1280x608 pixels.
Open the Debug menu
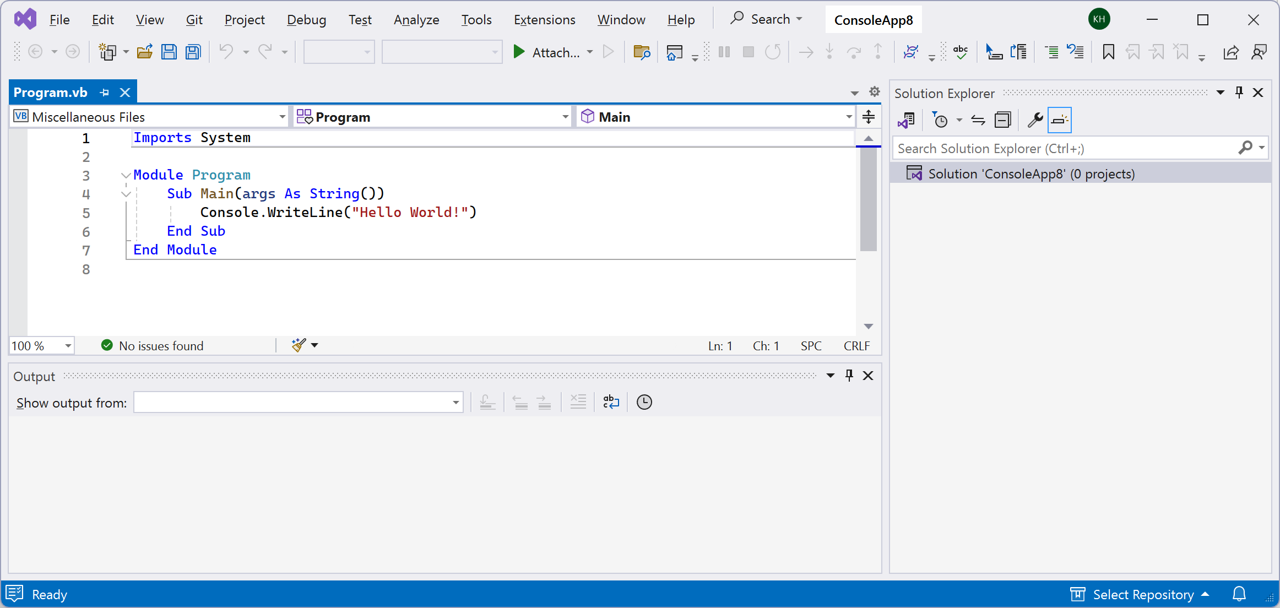click(306, 19)
